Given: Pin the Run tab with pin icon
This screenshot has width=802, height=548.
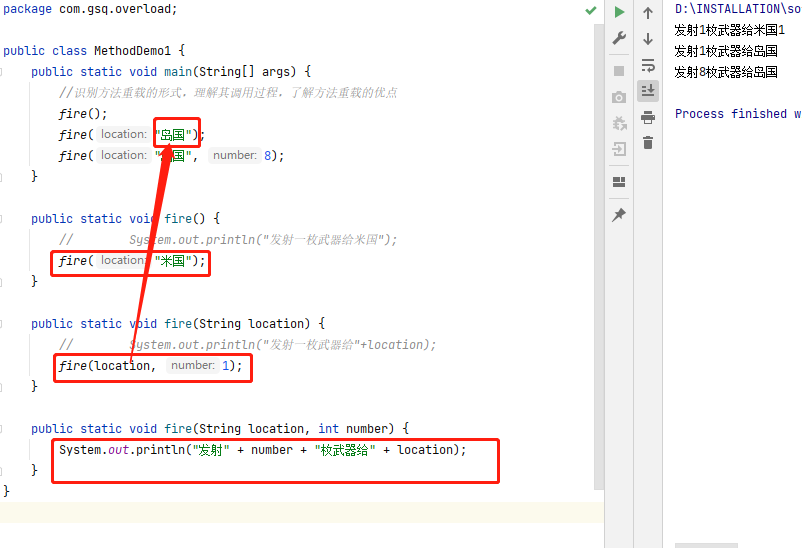Looking at the screenshot, I should pos(619,214).
